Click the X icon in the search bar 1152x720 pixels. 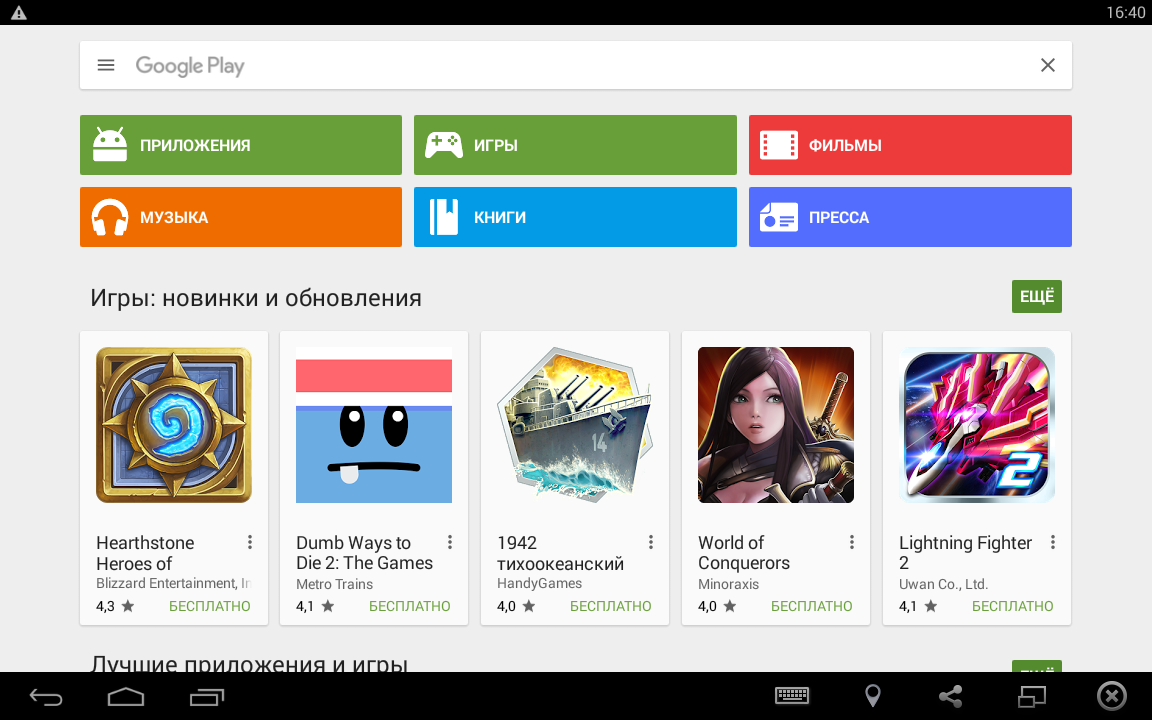coord(1048,65)
